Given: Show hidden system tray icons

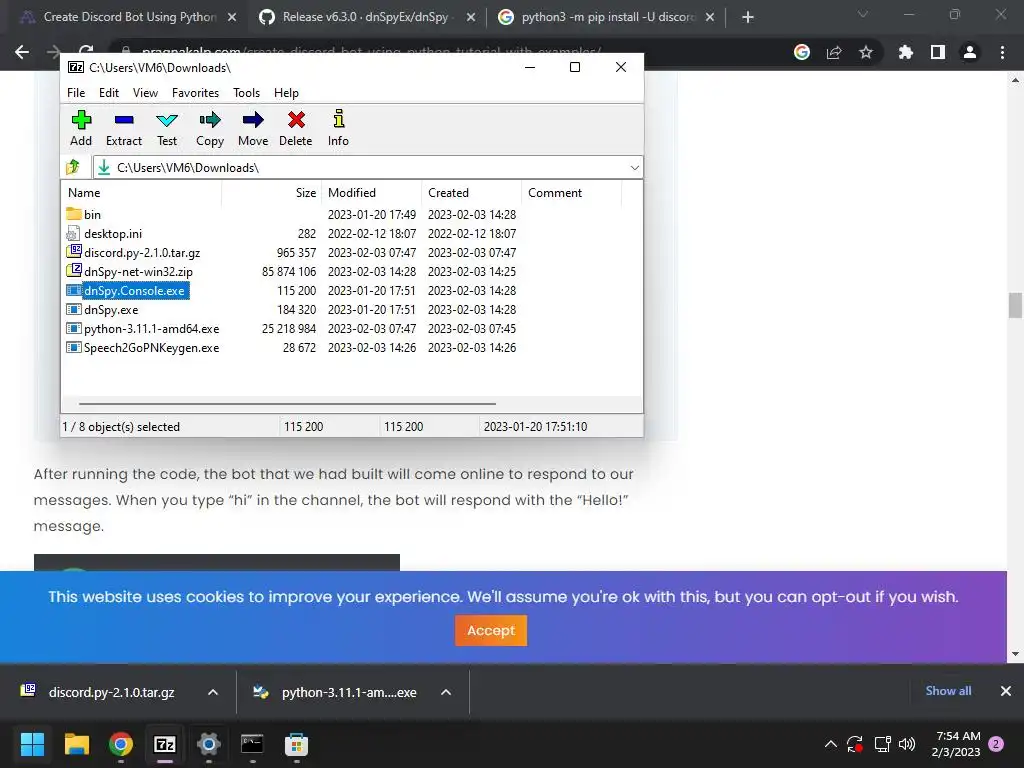Looking at the screenshot, I should [x=831, y=743].
